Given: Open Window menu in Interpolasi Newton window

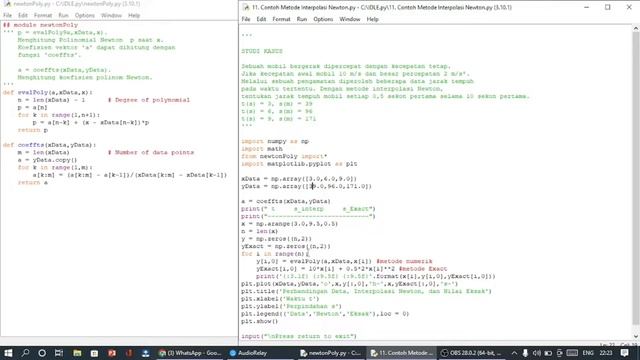Looking at the screenshot, I should [350, 19].
